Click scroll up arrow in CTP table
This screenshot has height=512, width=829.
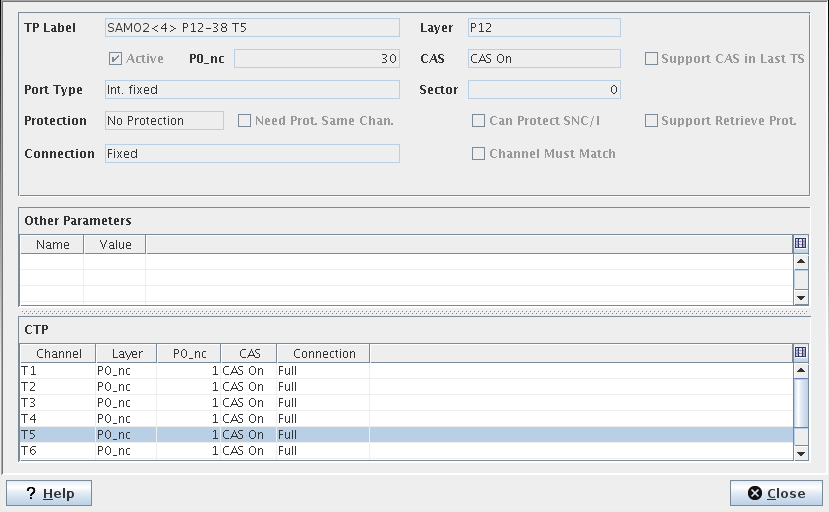(x=800, y=370)
